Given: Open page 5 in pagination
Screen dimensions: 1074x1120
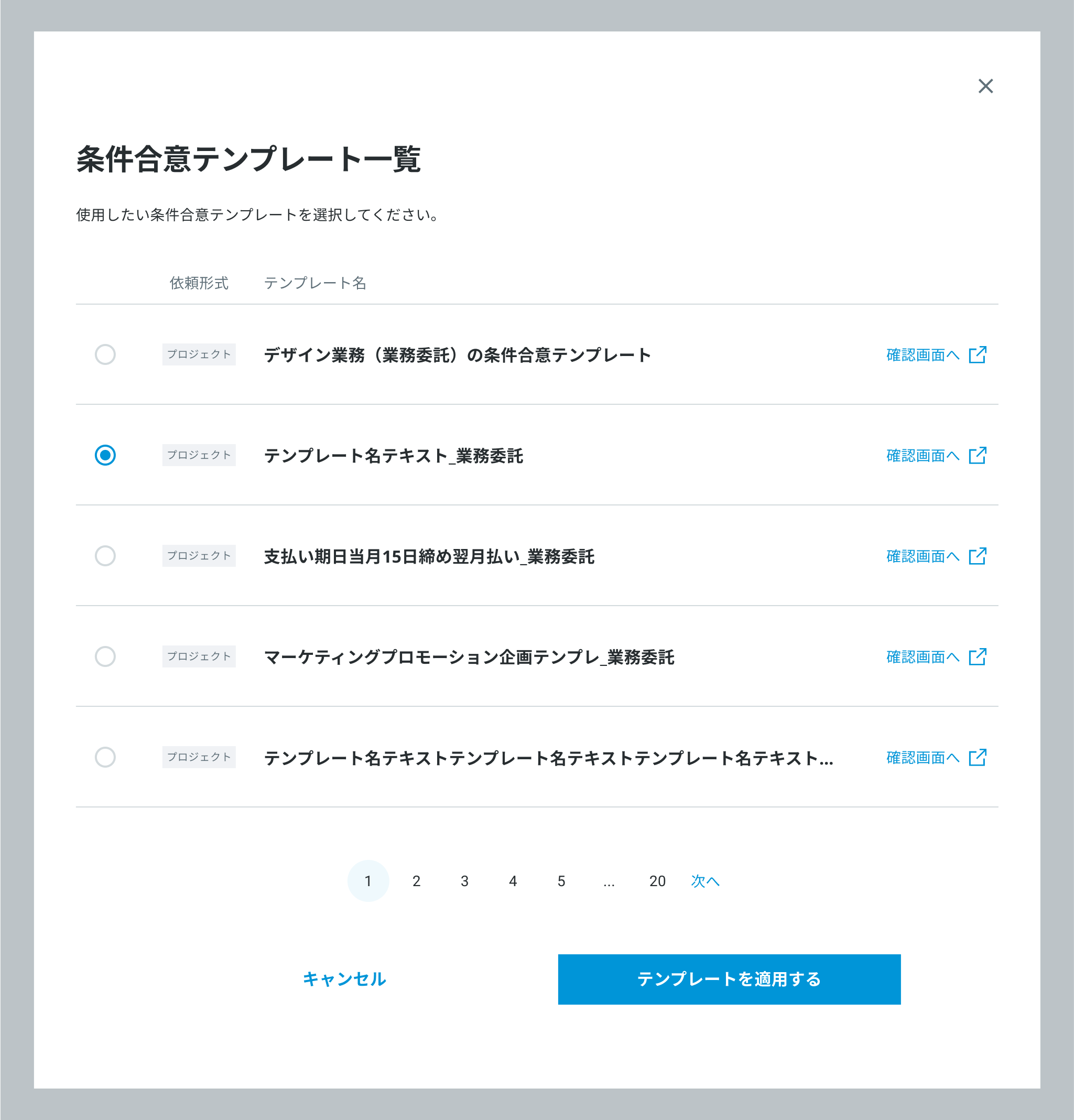Looking at the screenshot, I should (x=561, y=881).
